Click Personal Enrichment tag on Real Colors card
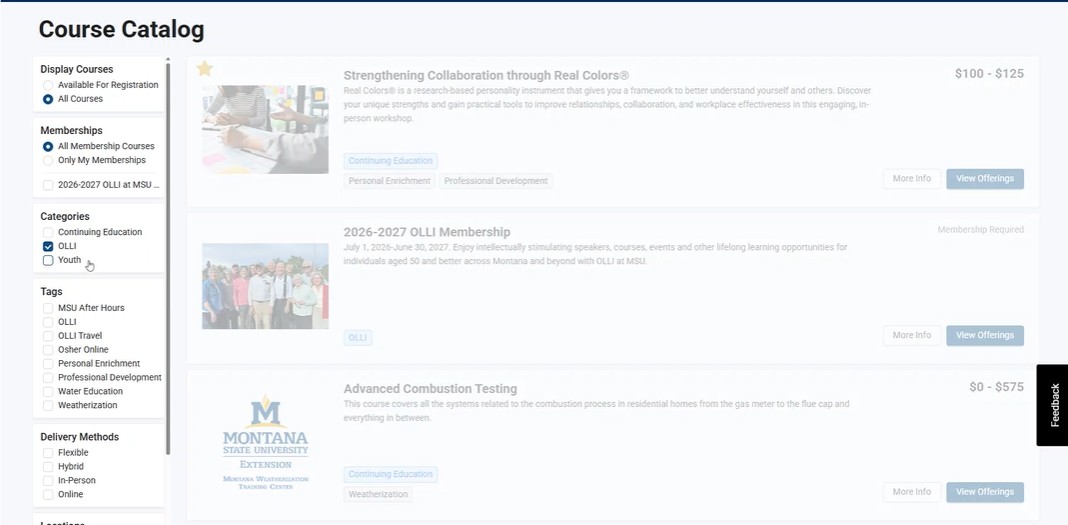1068x525 pixels. (389, 181)
